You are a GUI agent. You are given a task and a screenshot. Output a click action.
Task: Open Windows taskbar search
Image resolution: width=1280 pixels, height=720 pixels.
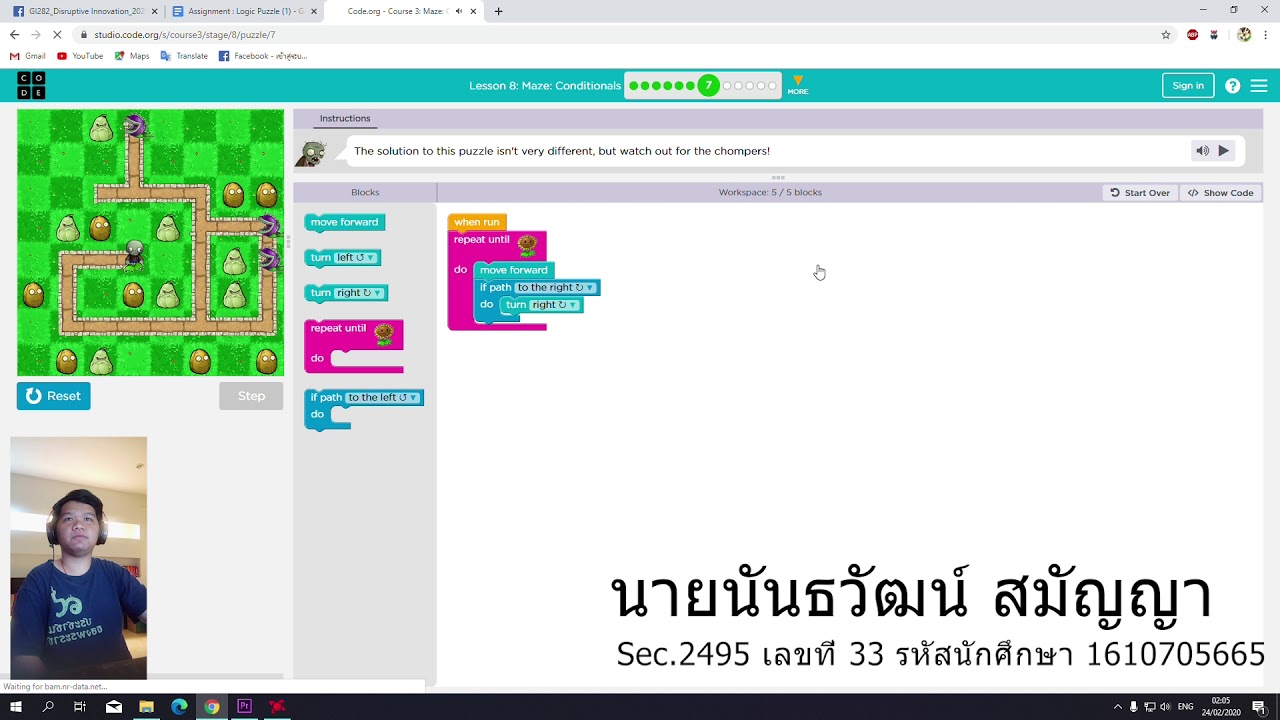pyautogui.click(x=48, y=707)
